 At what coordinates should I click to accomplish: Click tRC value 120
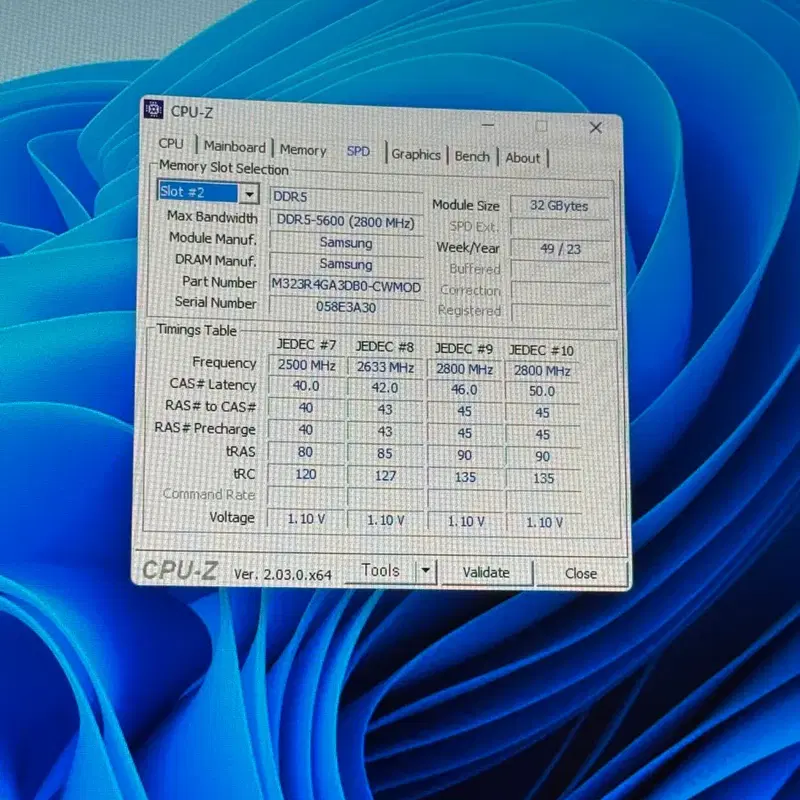pyautogui.click(x=306, y=474)
